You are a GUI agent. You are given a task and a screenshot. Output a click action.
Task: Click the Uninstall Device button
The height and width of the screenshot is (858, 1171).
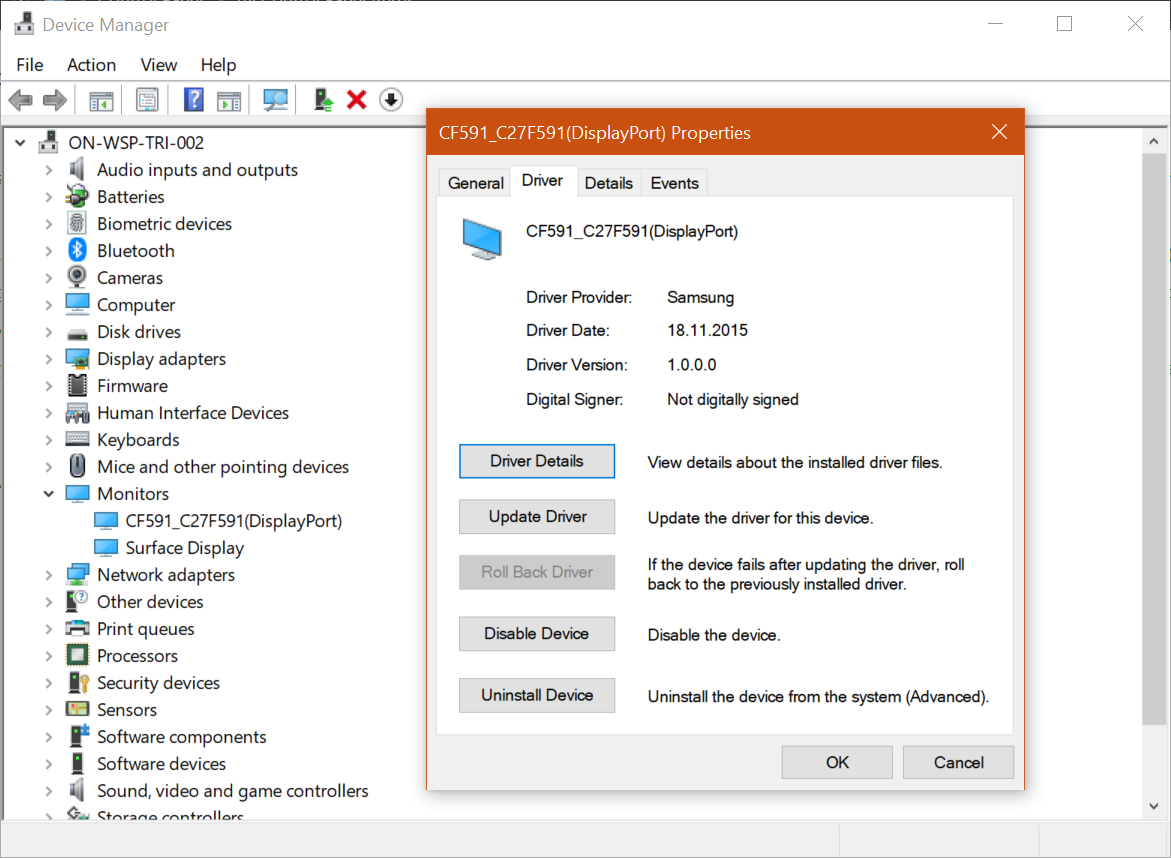(x=537, y=695)
